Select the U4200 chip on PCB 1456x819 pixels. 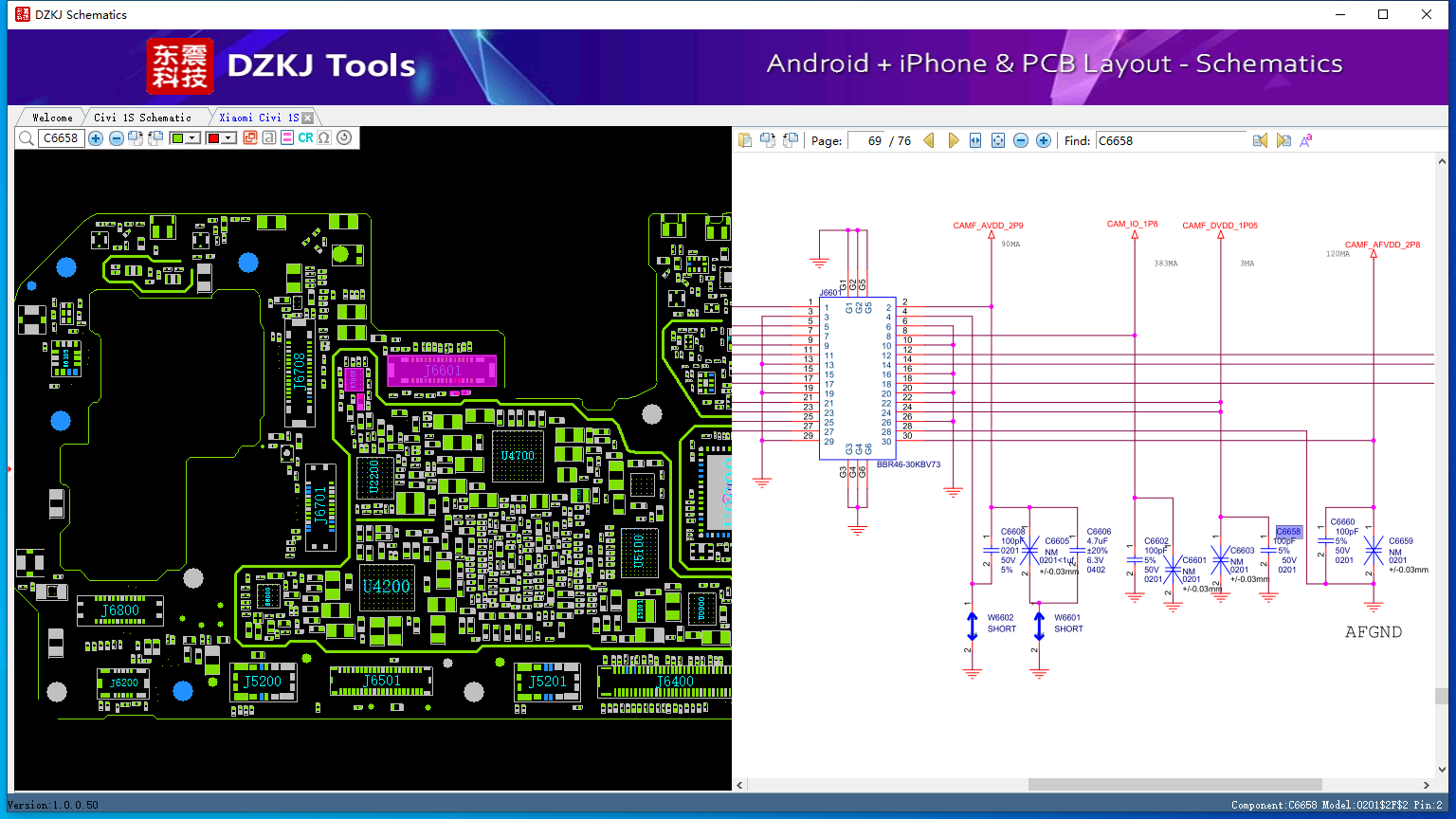(387, 587)
